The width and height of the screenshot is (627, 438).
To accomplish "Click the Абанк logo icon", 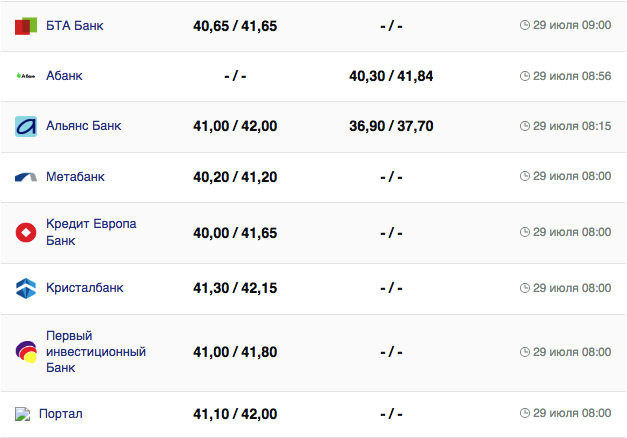I will pyautogui.click(x=26, y=76).
